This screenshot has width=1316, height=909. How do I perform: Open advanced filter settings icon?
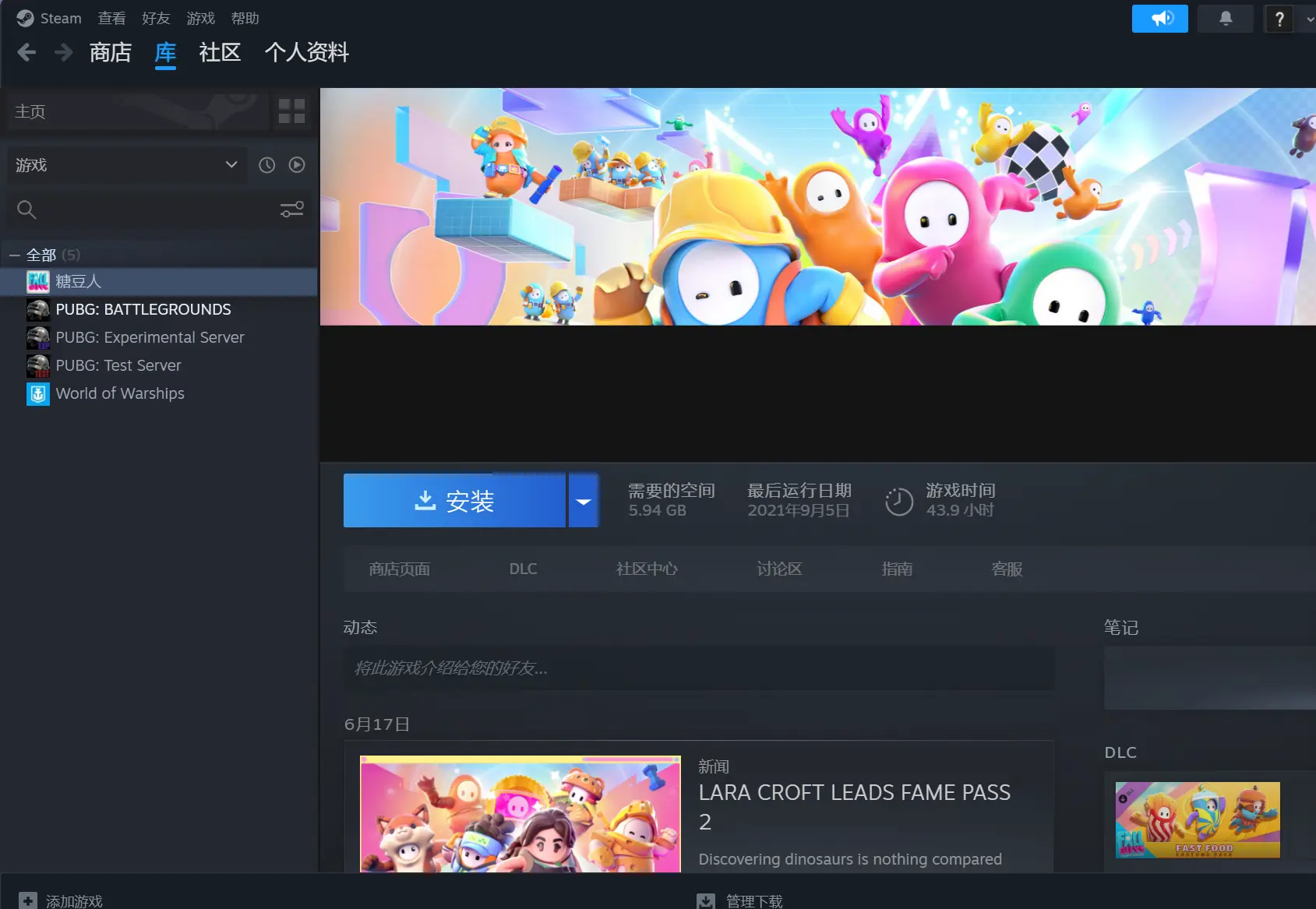click(292, 210)
